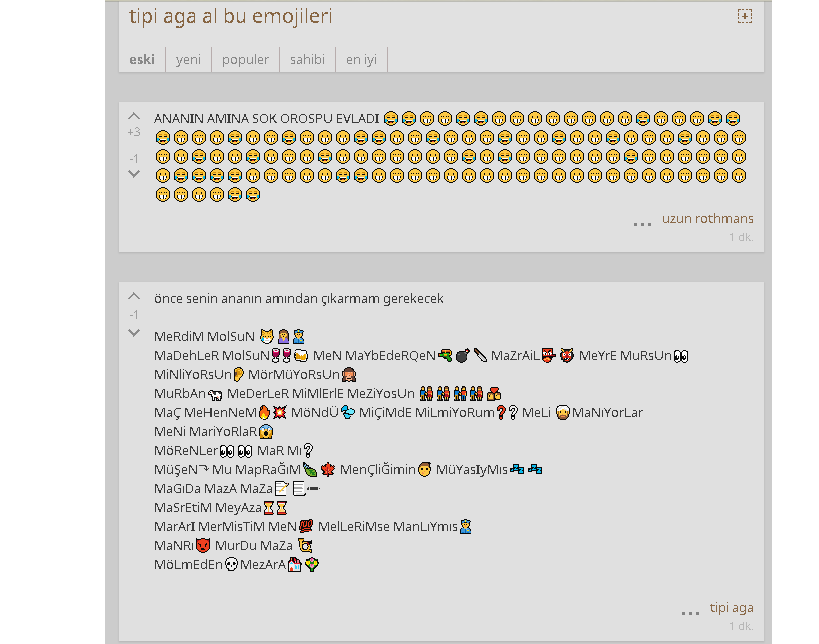Click the expand box icon beside the title

pos(745,16)
